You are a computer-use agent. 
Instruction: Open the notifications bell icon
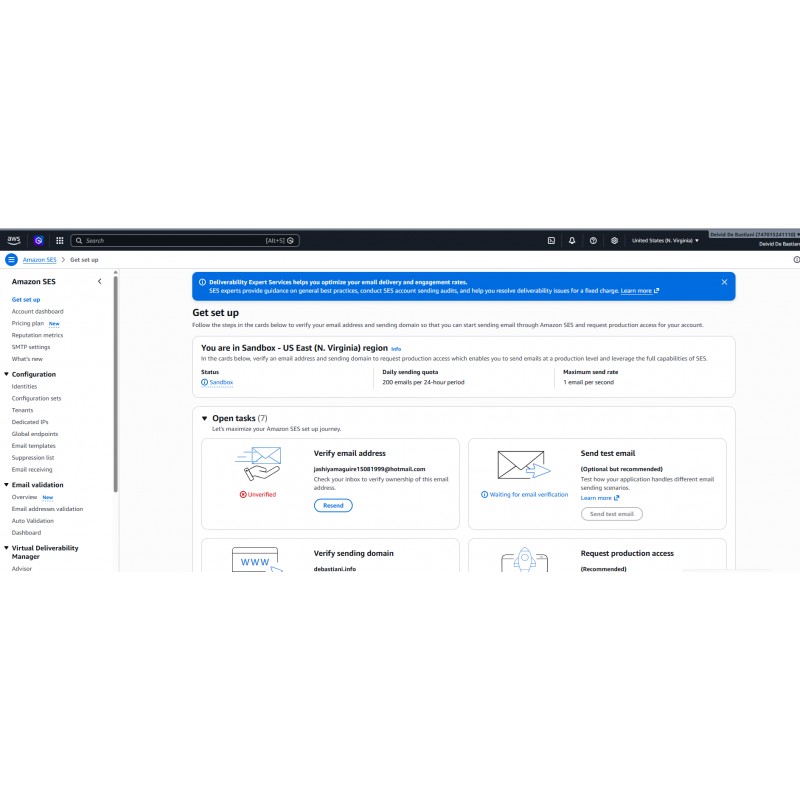point(572,240)
